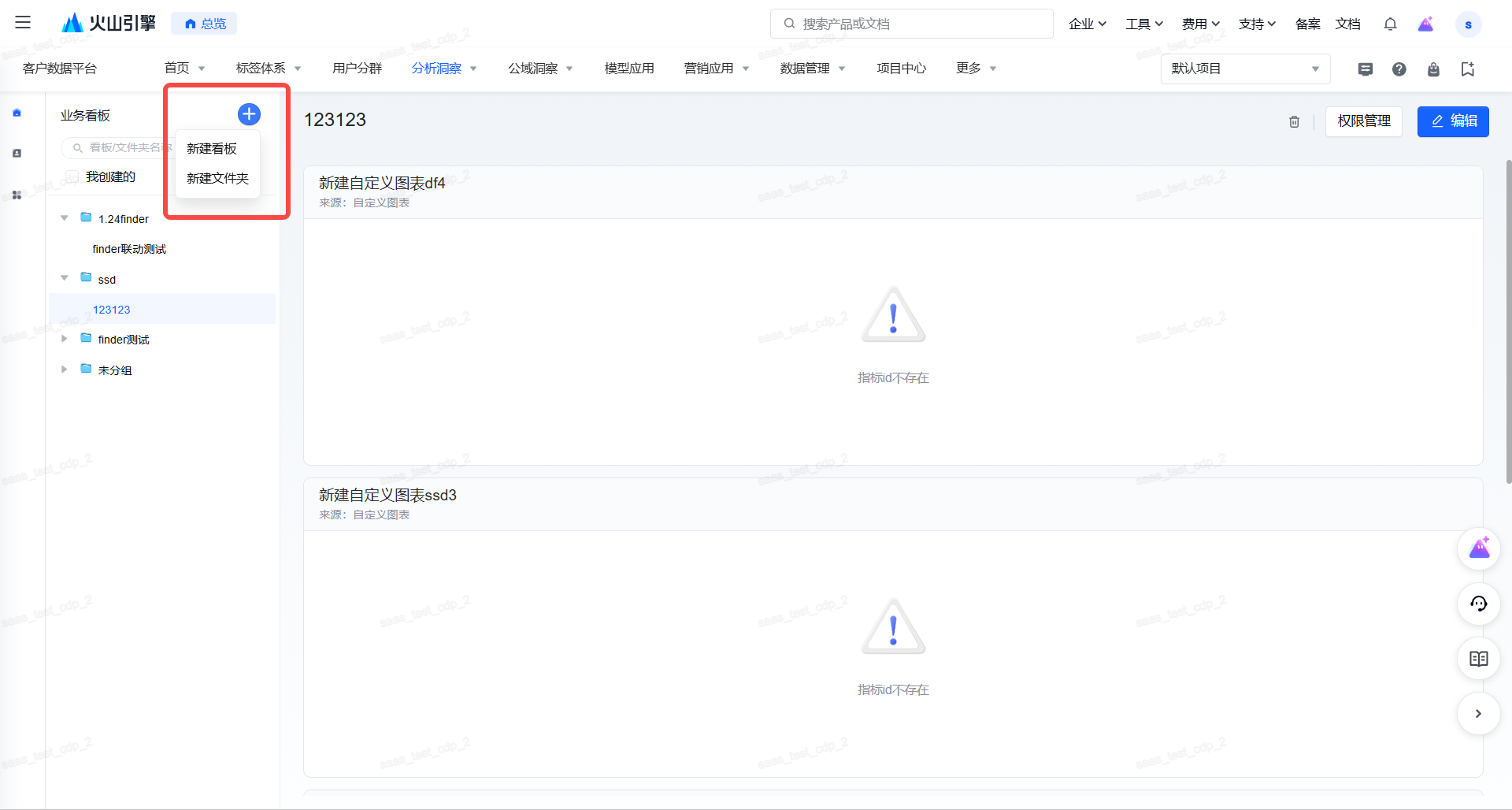Click the 总览 overview button
Screen dimensions: 1512x810
[204, 24]
